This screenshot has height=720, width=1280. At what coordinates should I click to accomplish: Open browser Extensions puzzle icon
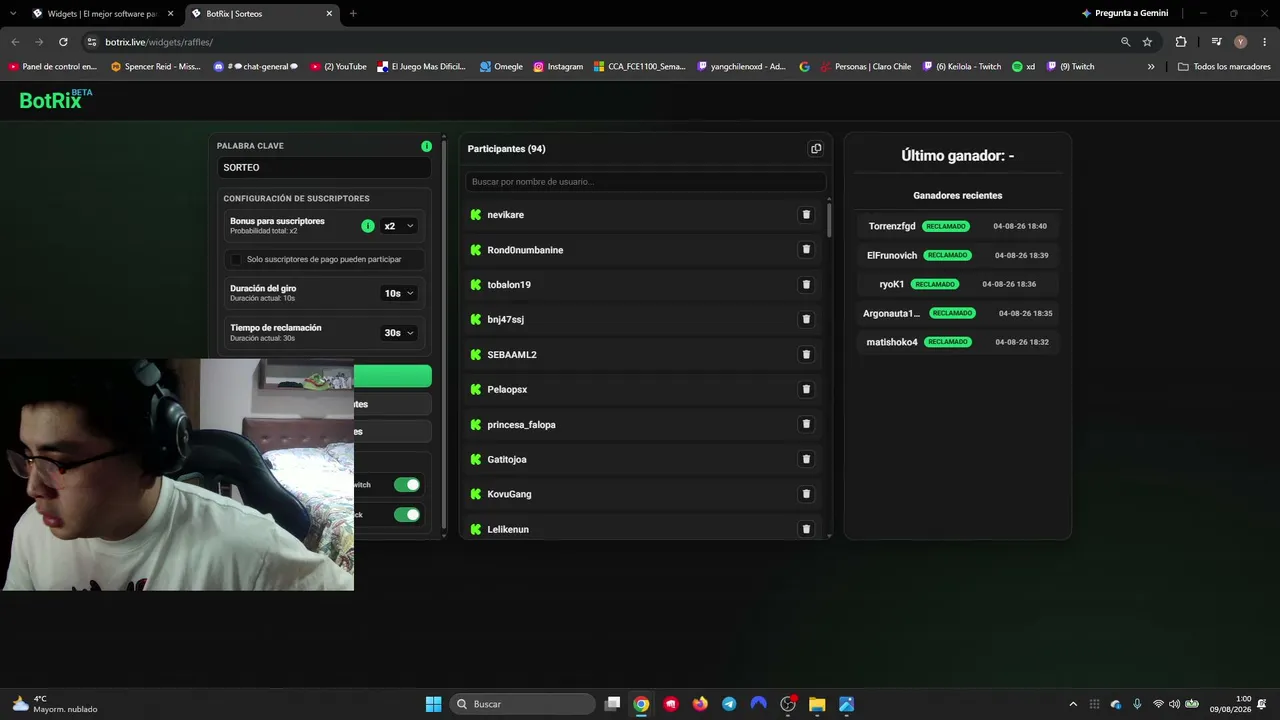pyautogui.click(x=1181, y=42)
